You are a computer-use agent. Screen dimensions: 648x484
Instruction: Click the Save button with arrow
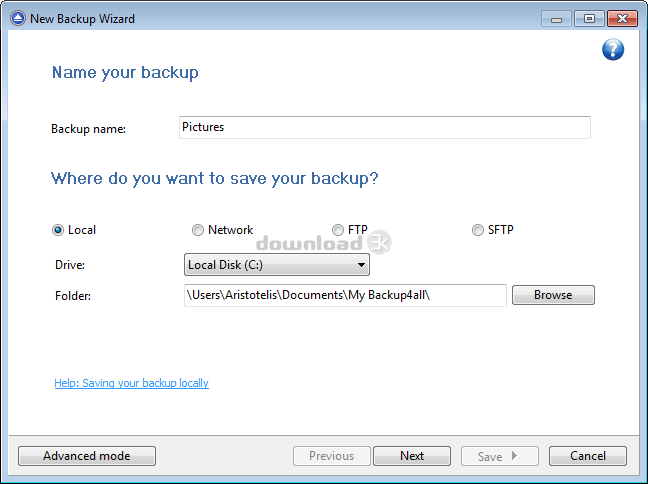[500, 456]
